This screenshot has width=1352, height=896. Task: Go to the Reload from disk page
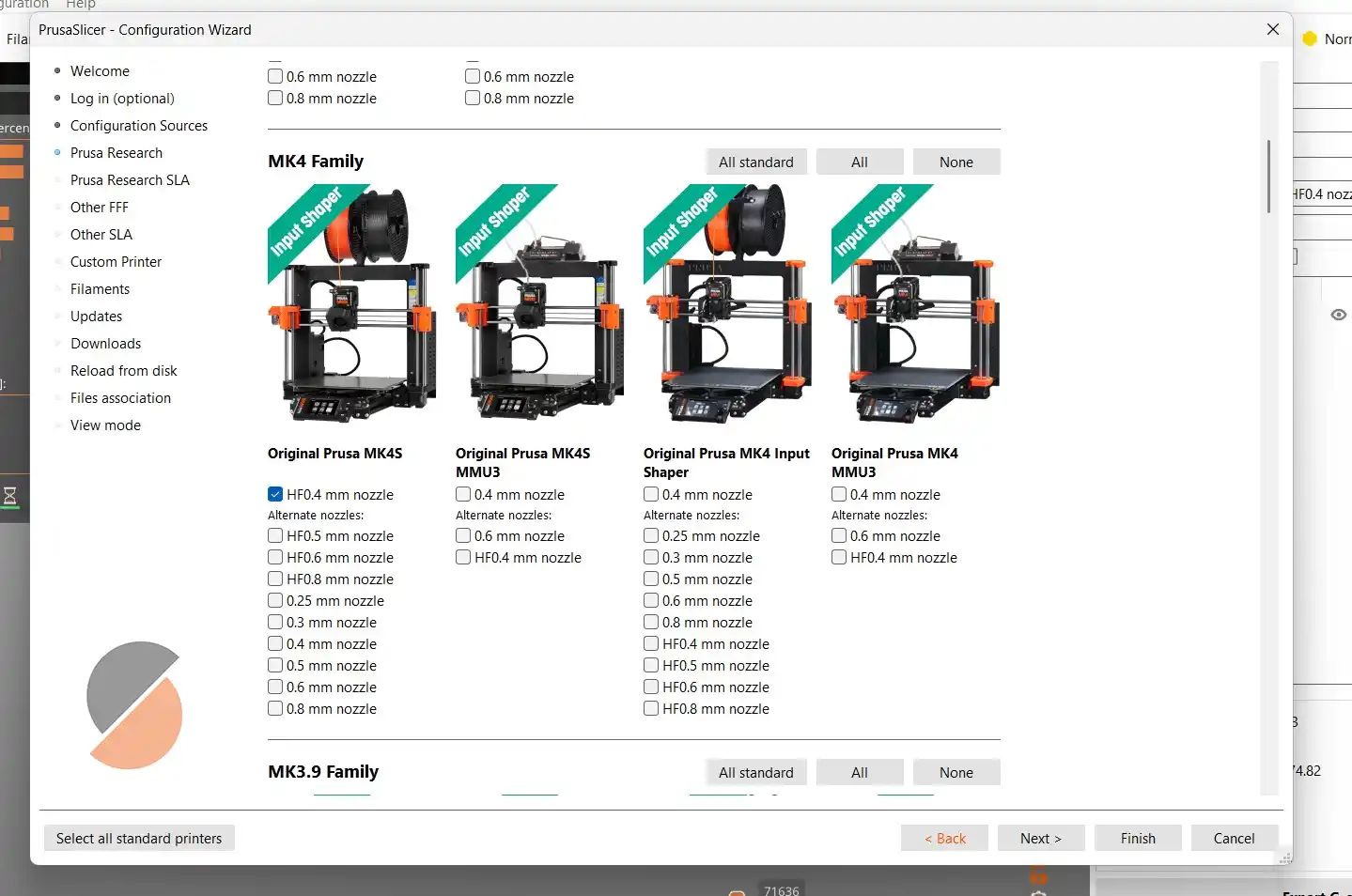click(123, 371)
